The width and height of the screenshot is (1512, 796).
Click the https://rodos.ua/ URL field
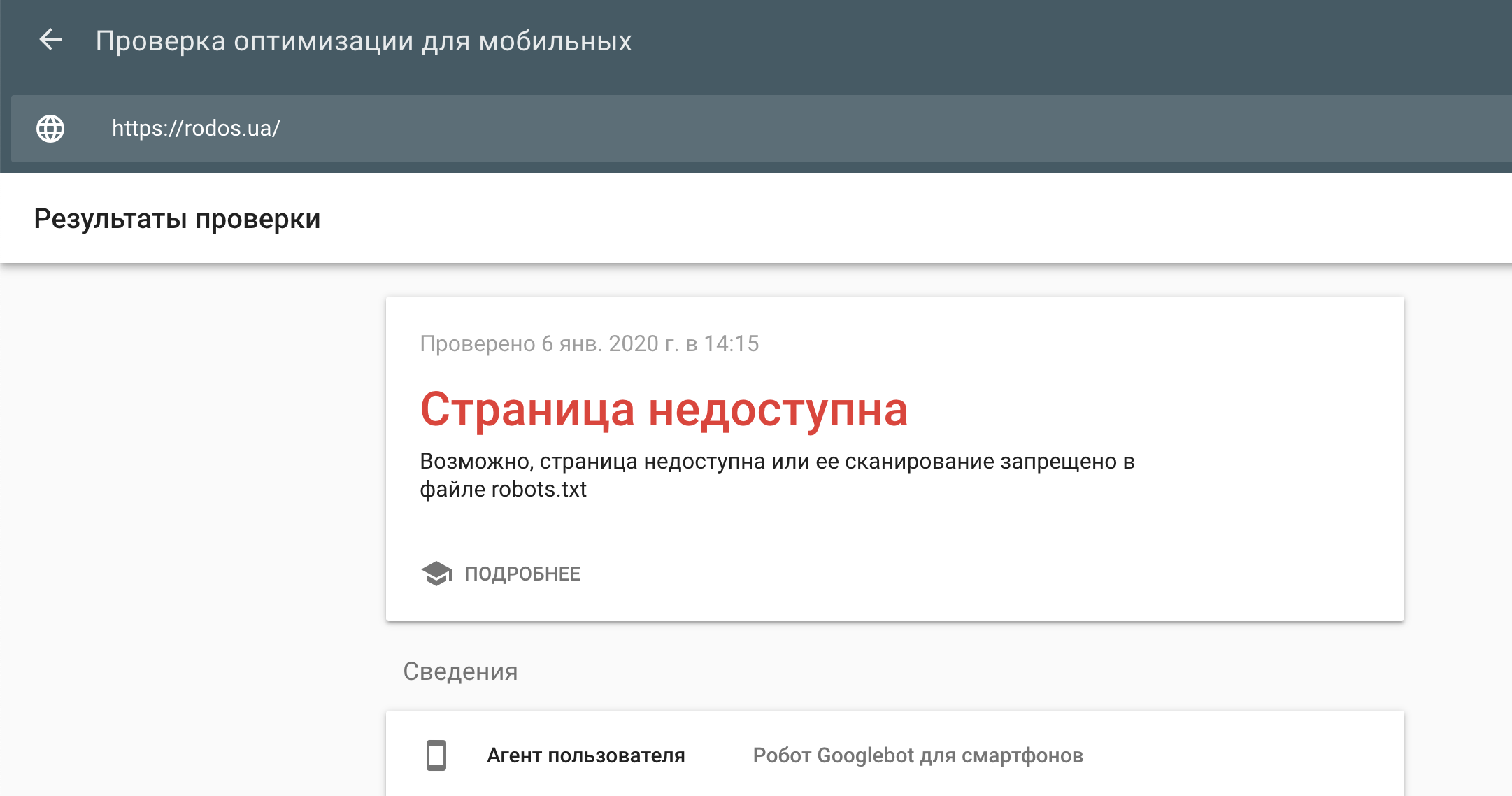coord(762,129)
